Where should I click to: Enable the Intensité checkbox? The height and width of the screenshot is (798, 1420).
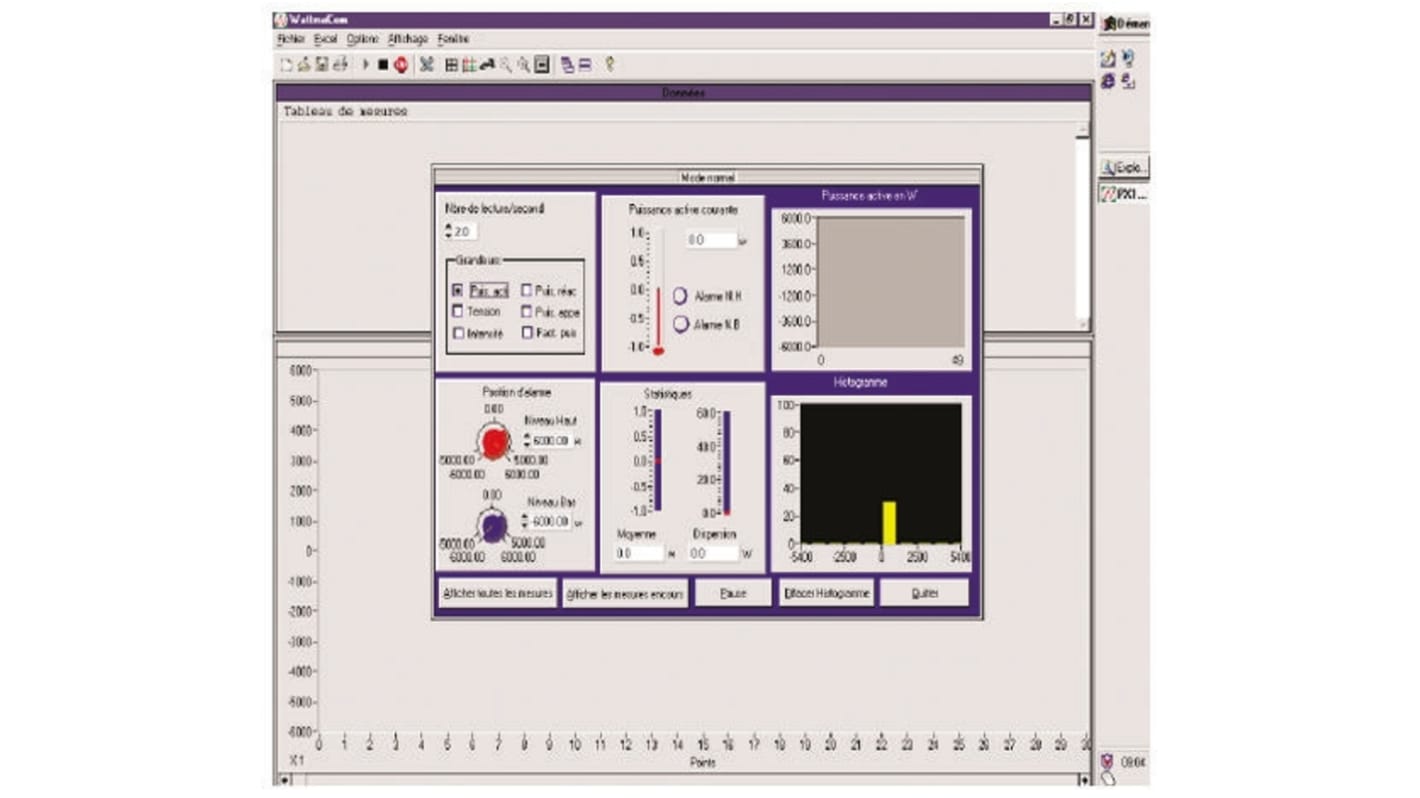[x=458, y=333]
